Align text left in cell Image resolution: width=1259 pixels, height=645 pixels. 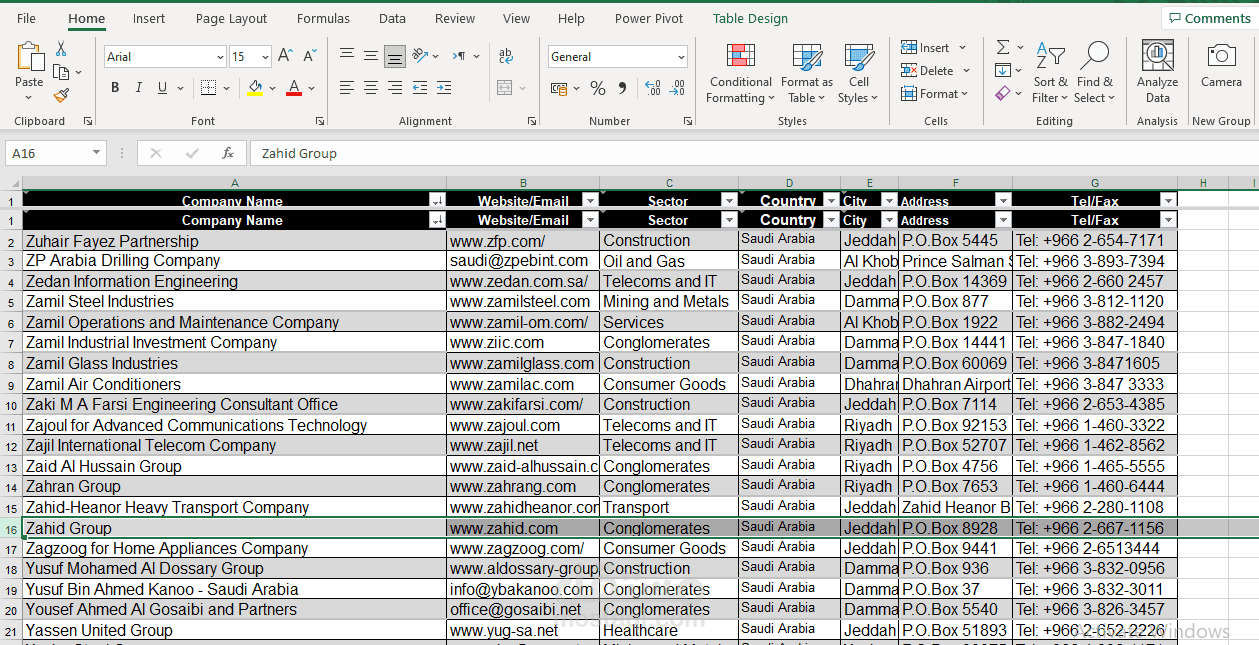[x=347, y=88]
